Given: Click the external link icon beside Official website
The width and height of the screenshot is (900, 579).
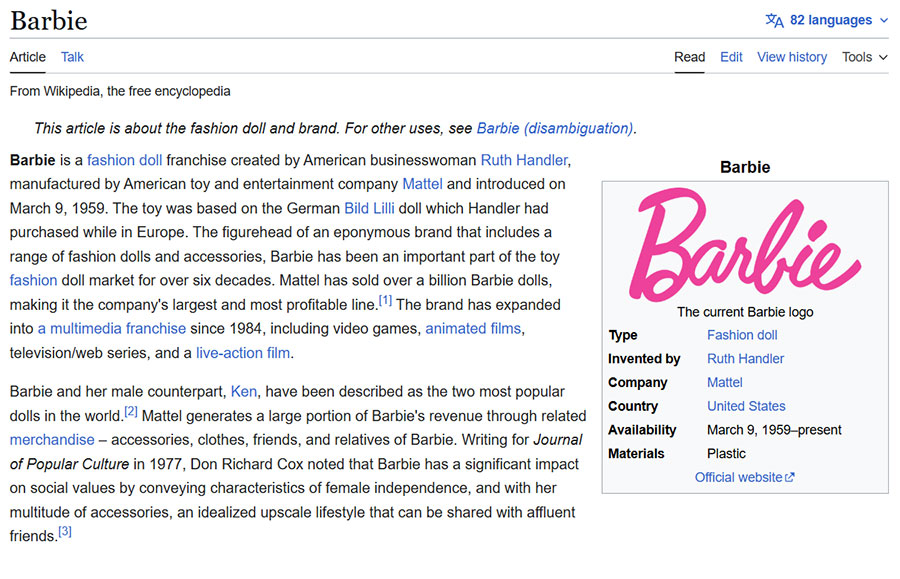Looking at the screenshot, I should click(x=790, y=477).
